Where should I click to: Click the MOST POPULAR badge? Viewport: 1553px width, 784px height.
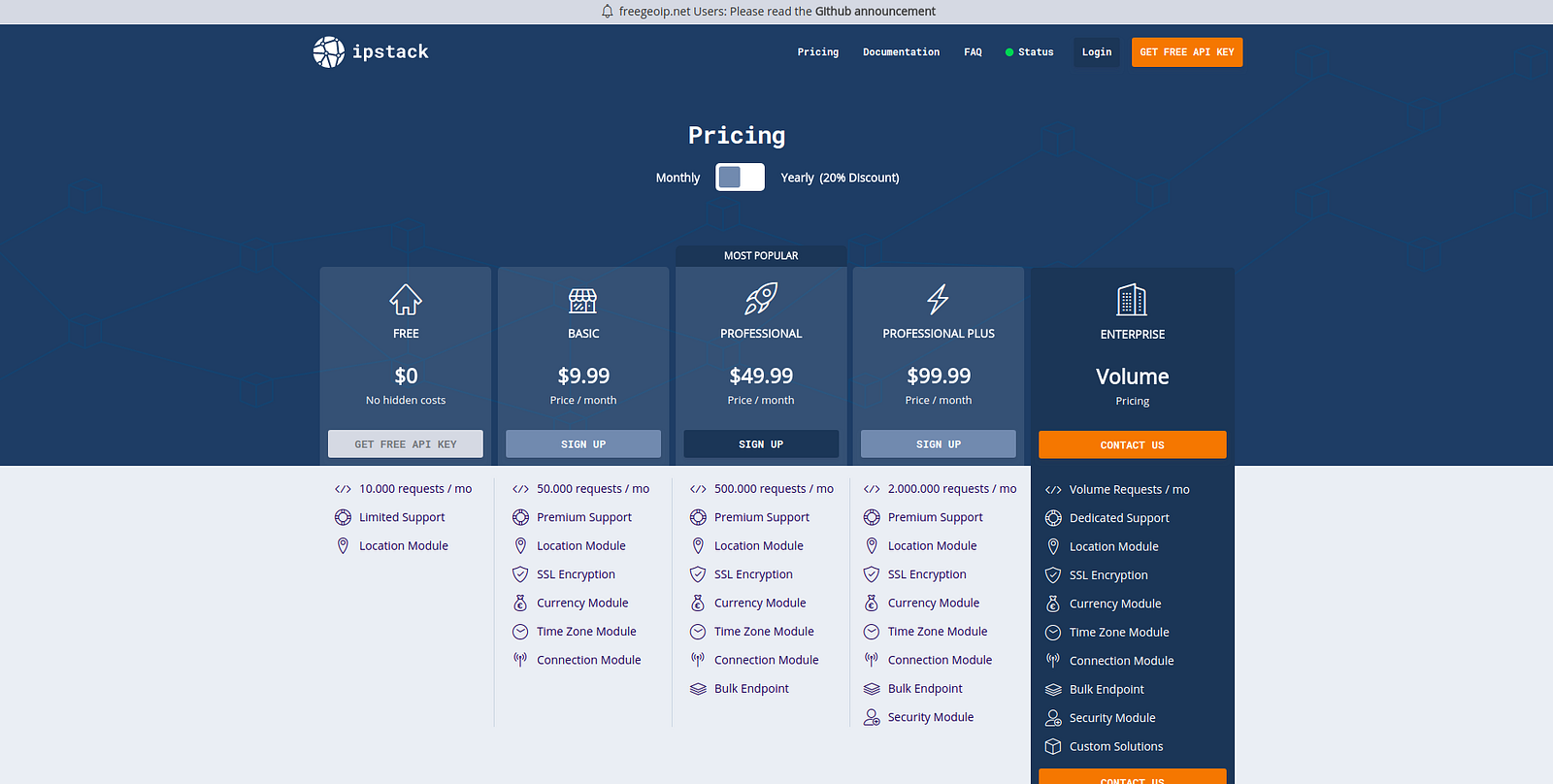[761, 256]
